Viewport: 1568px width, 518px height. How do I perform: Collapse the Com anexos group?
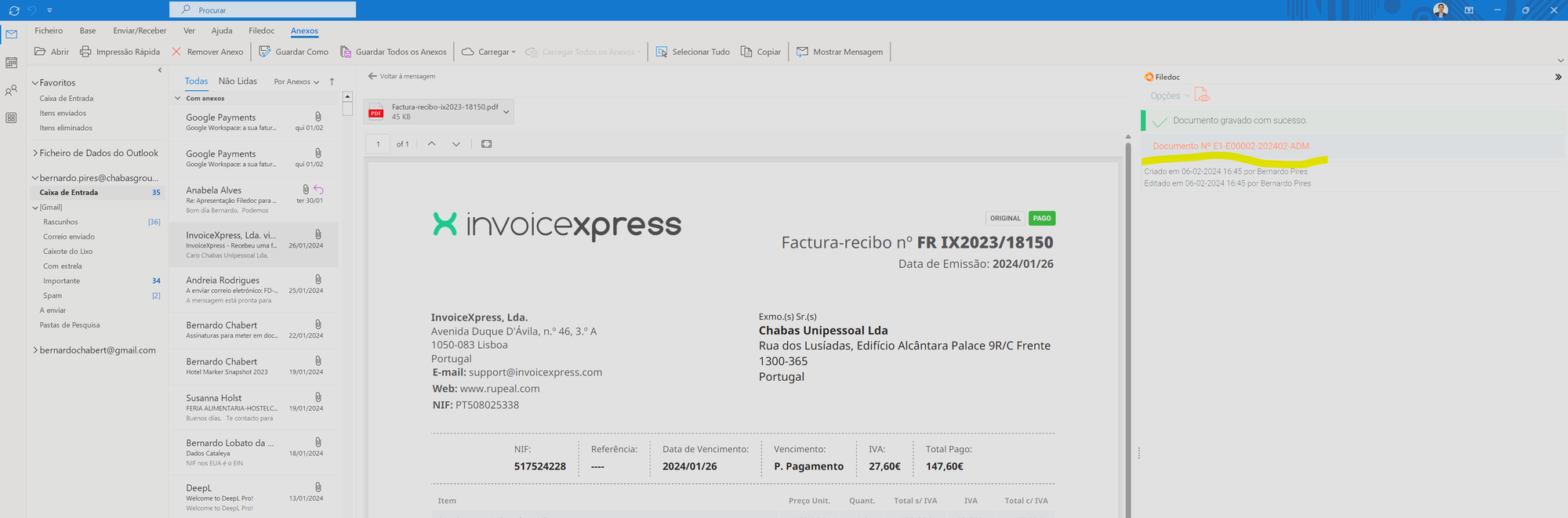(x=177, y=98)
